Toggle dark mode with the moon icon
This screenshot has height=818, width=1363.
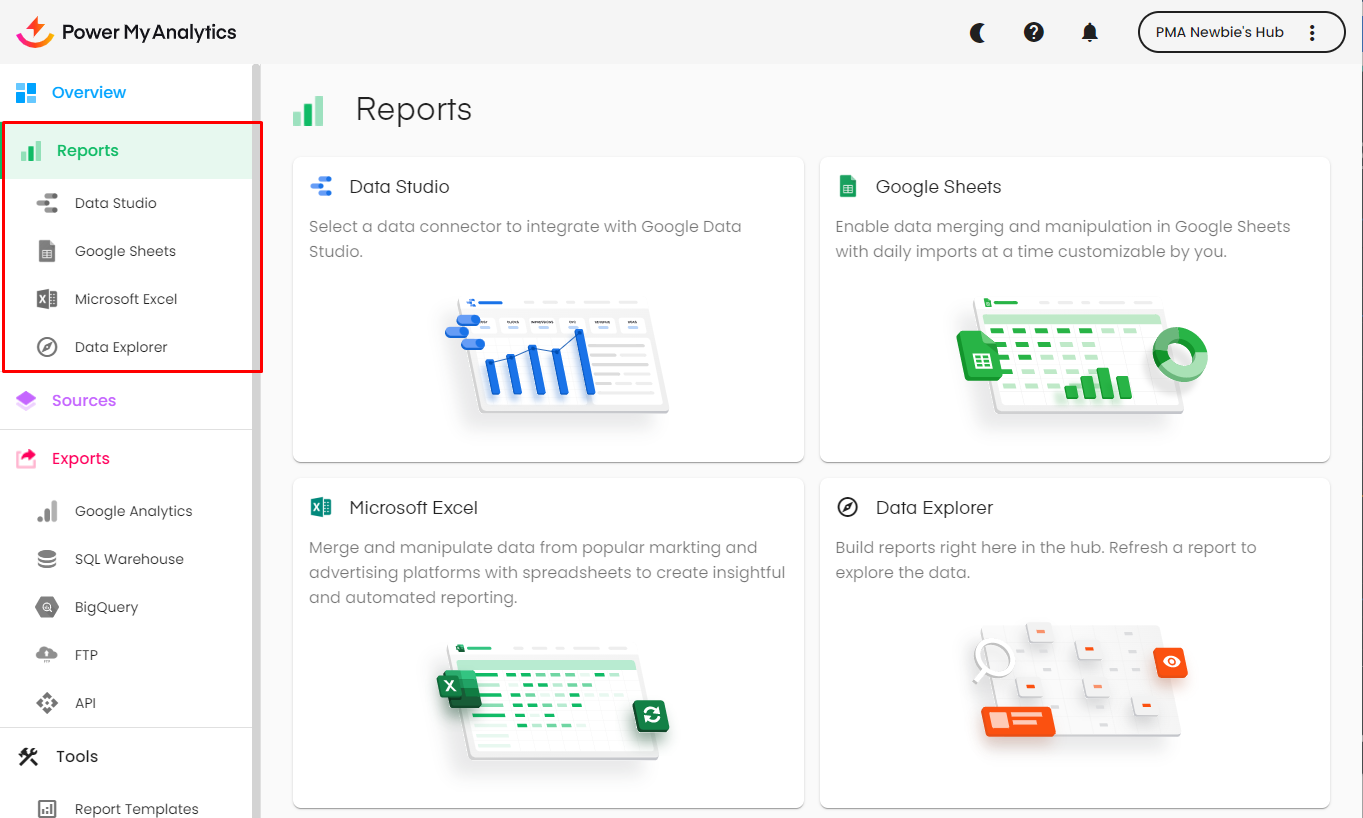tap(978, 32)
